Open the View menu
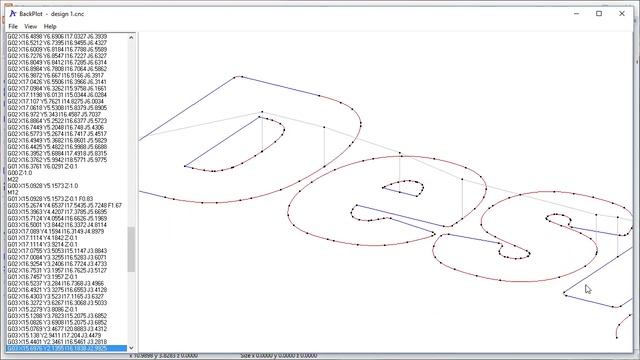The width and height of the screenshot is (640, 360). 31,27
